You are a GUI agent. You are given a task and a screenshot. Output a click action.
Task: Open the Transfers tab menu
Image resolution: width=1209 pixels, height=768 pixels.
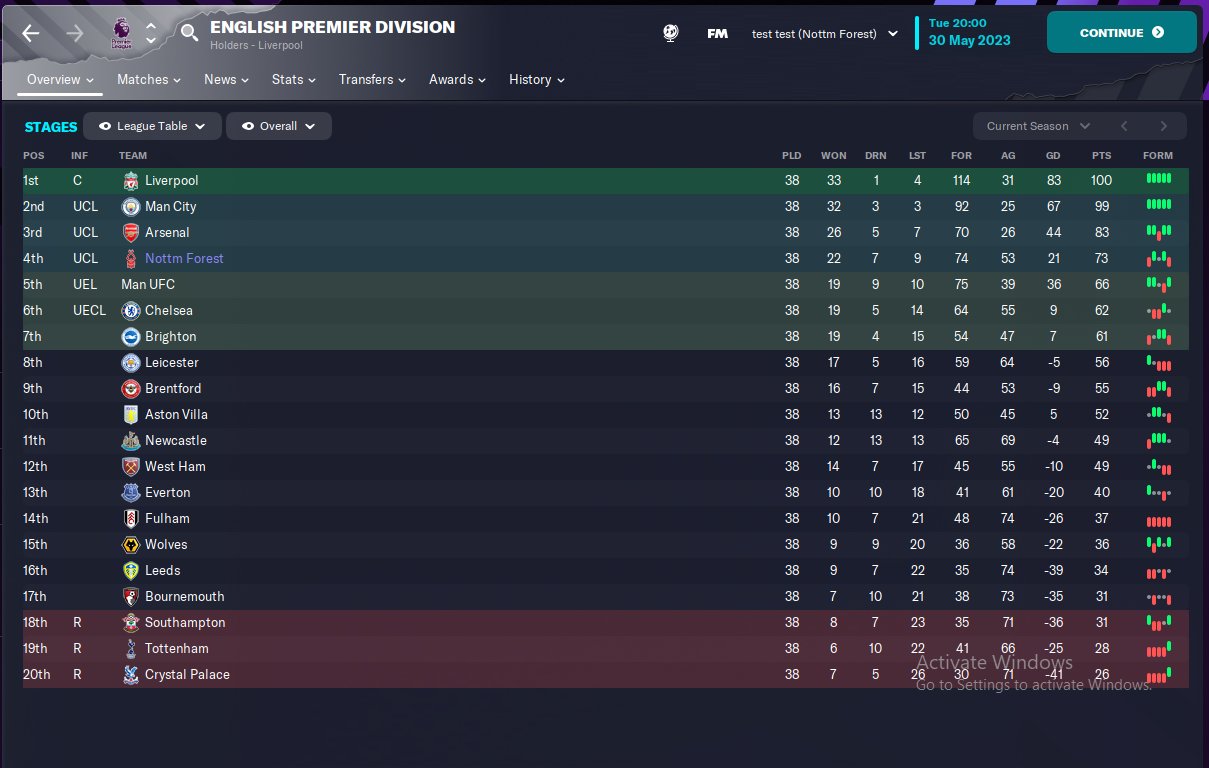tap(372, 79)
